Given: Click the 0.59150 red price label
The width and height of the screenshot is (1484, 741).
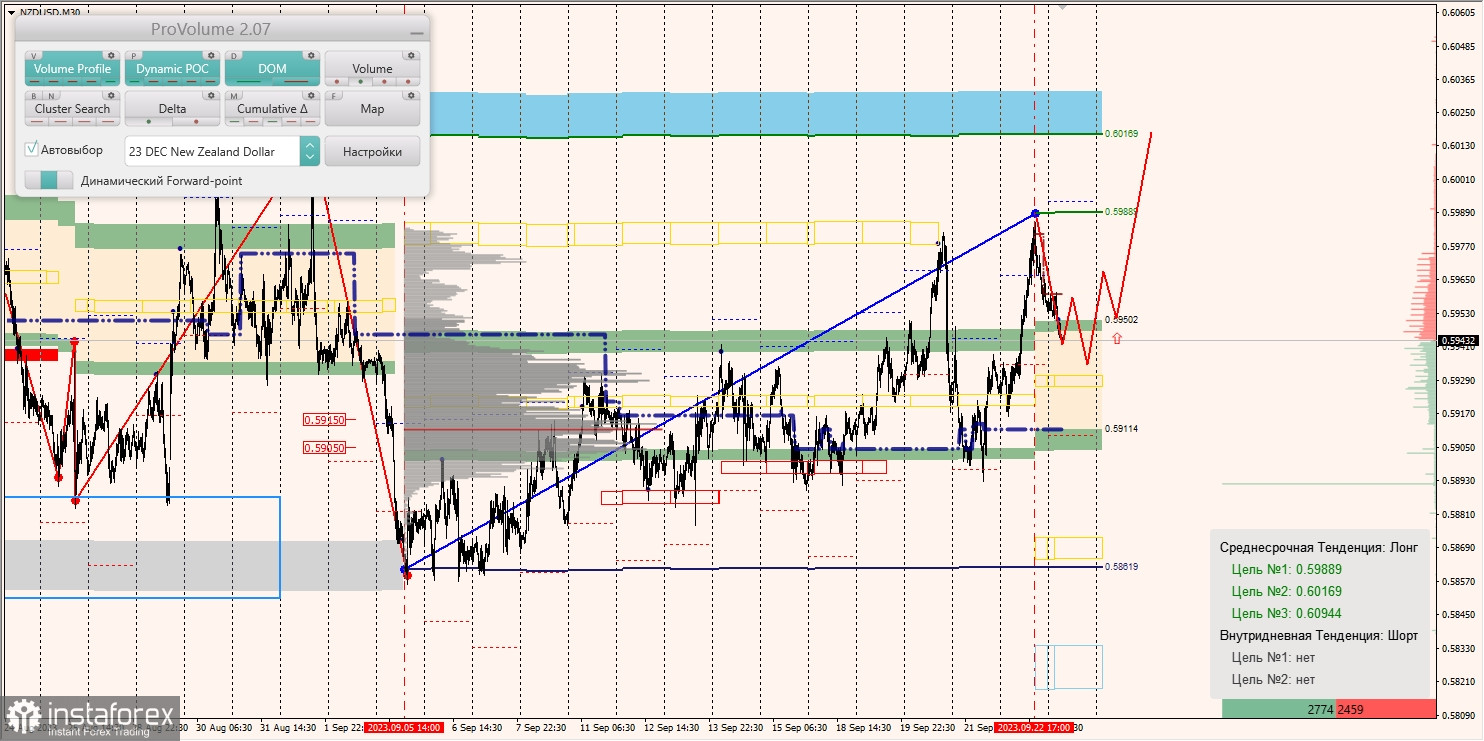Looking at the screenshot, I should click(325, 420).
